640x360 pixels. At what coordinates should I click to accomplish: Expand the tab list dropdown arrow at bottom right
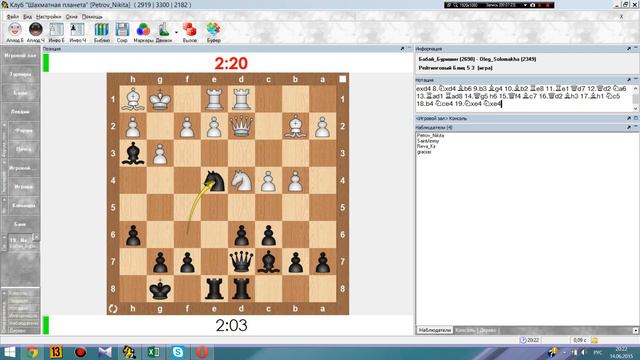(635, 331)
